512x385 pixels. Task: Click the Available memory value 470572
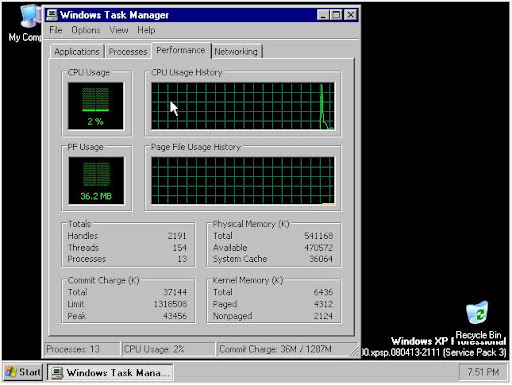pos(319,247)
